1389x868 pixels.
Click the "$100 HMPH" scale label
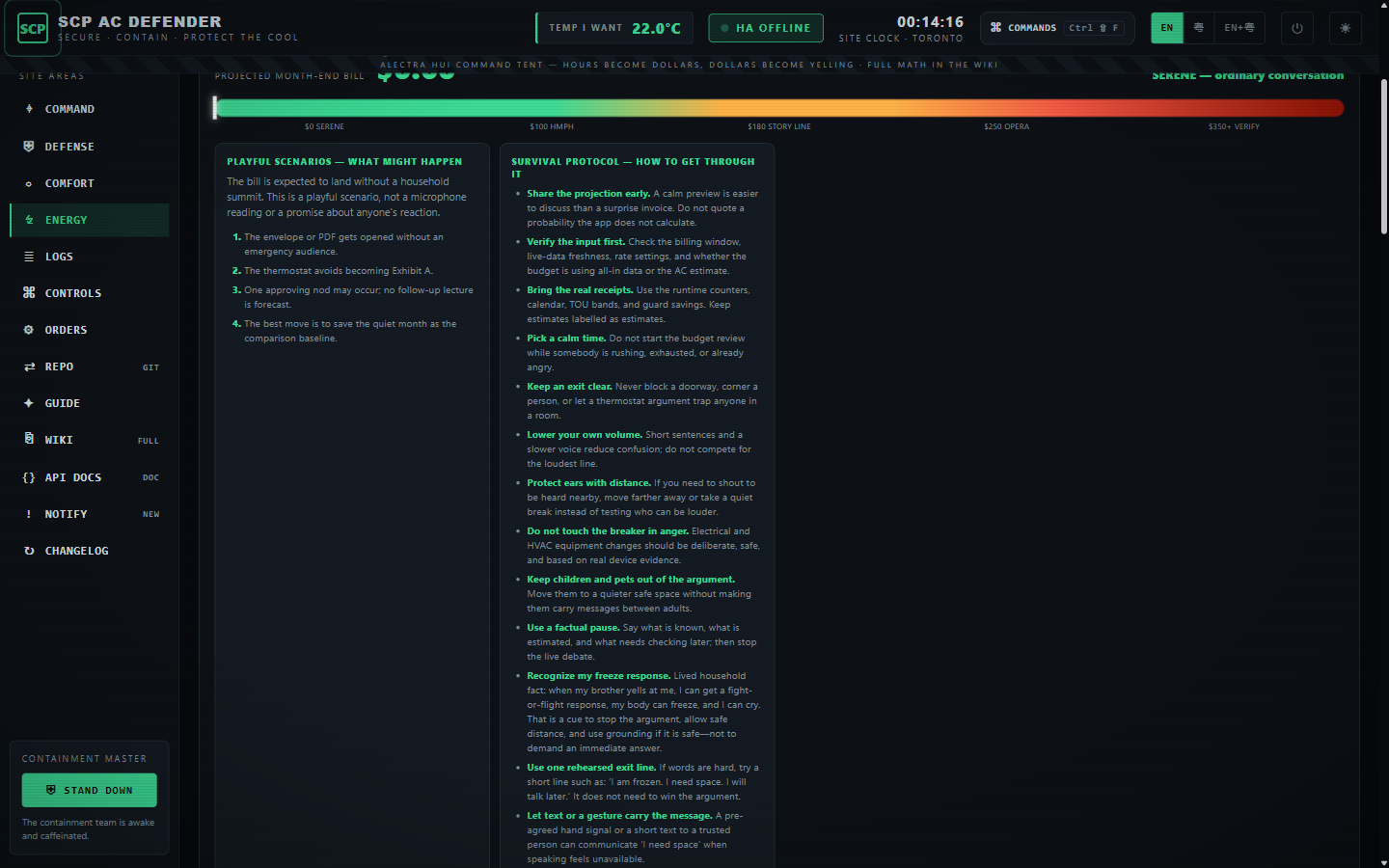click(x=552, y=127)
